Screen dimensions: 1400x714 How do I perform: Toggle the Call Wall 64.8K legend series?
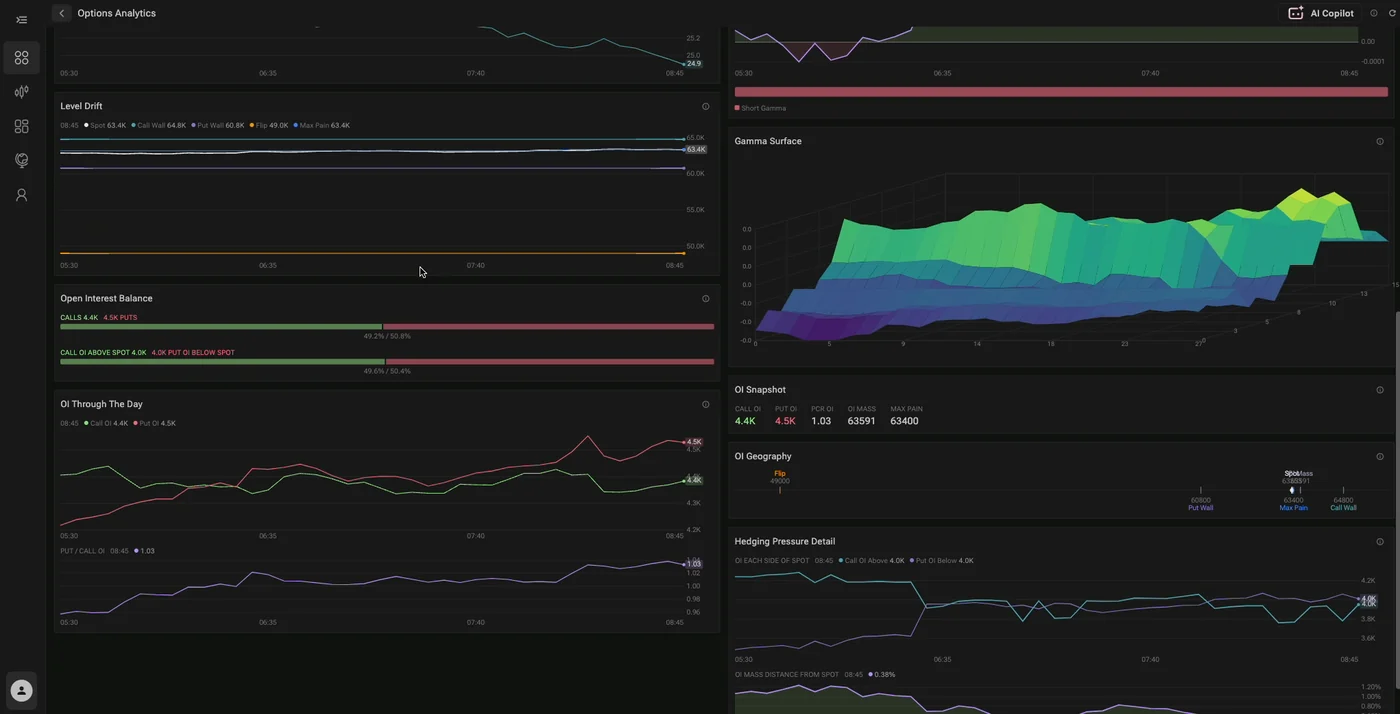pos(159,125)
